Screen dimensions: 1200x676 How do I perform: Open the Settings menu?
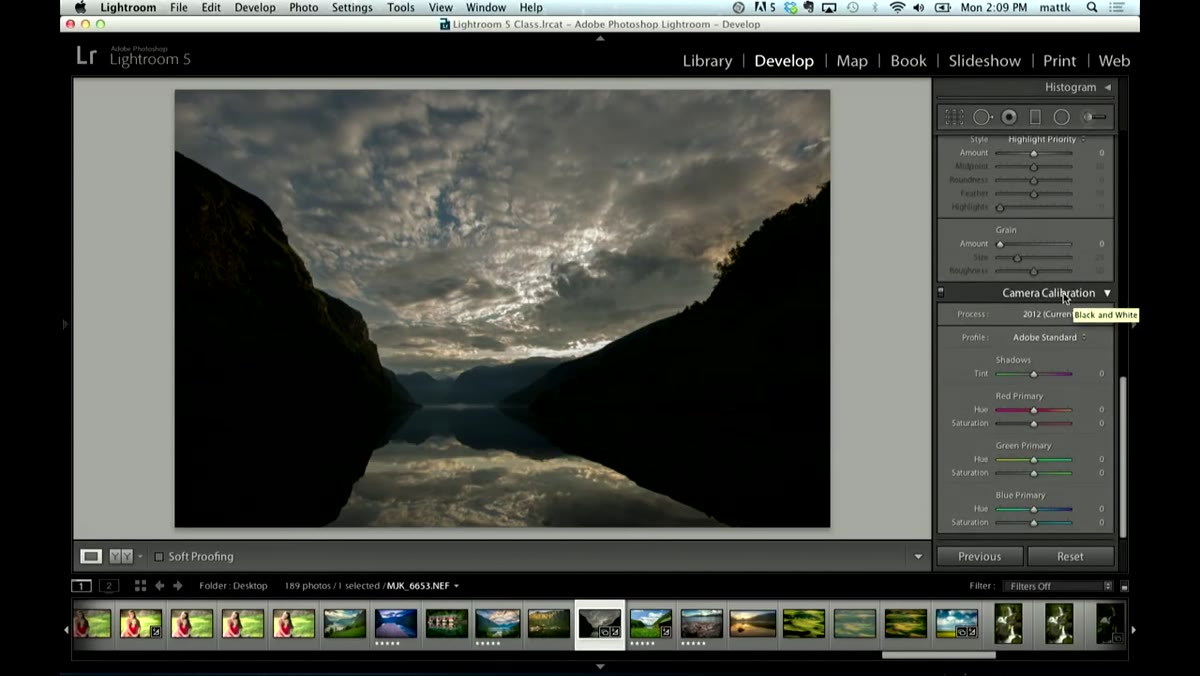pyautogui.click(x=352, y=8)
